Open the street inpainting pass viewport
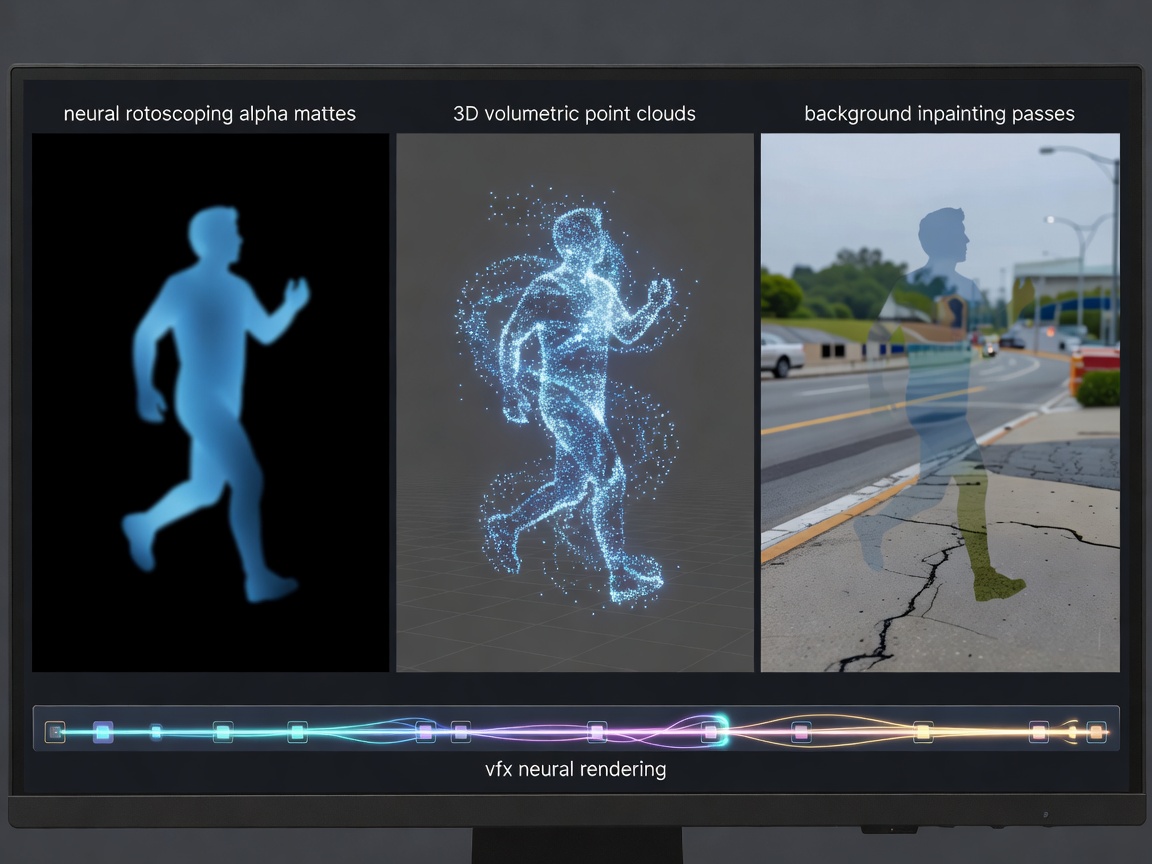The width and height of the screenshot is (1152, 864). coord(940,402)
